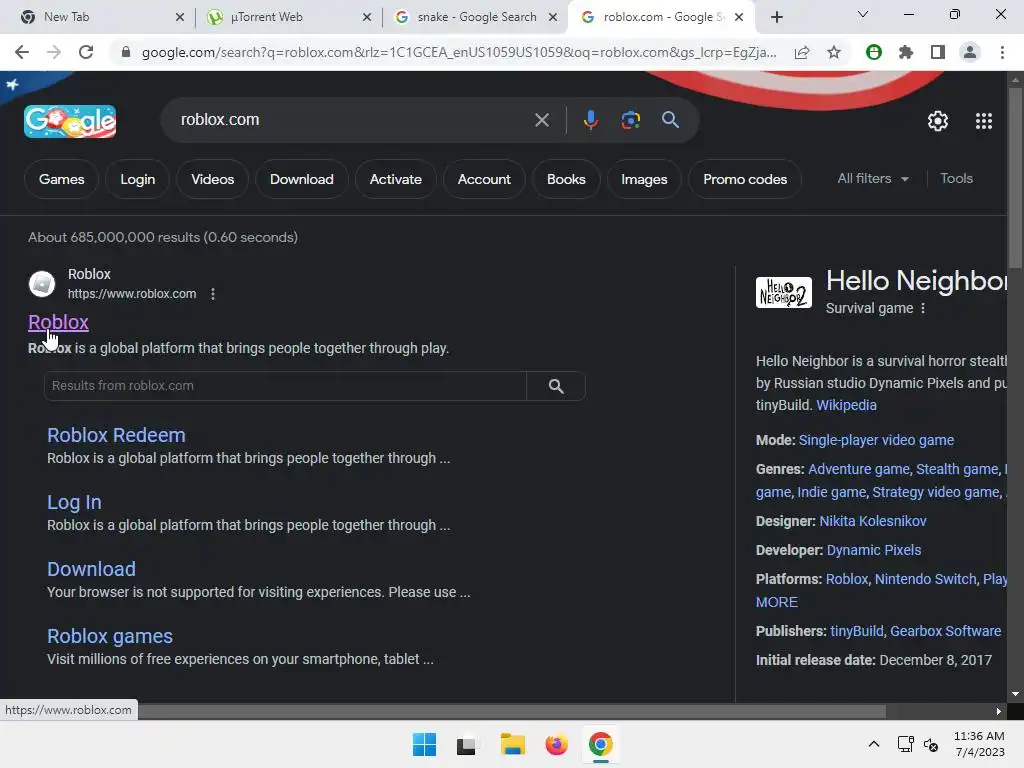Clear the search box with the X
This screenshot has height=768, width=1024.
tap(541, 120)
